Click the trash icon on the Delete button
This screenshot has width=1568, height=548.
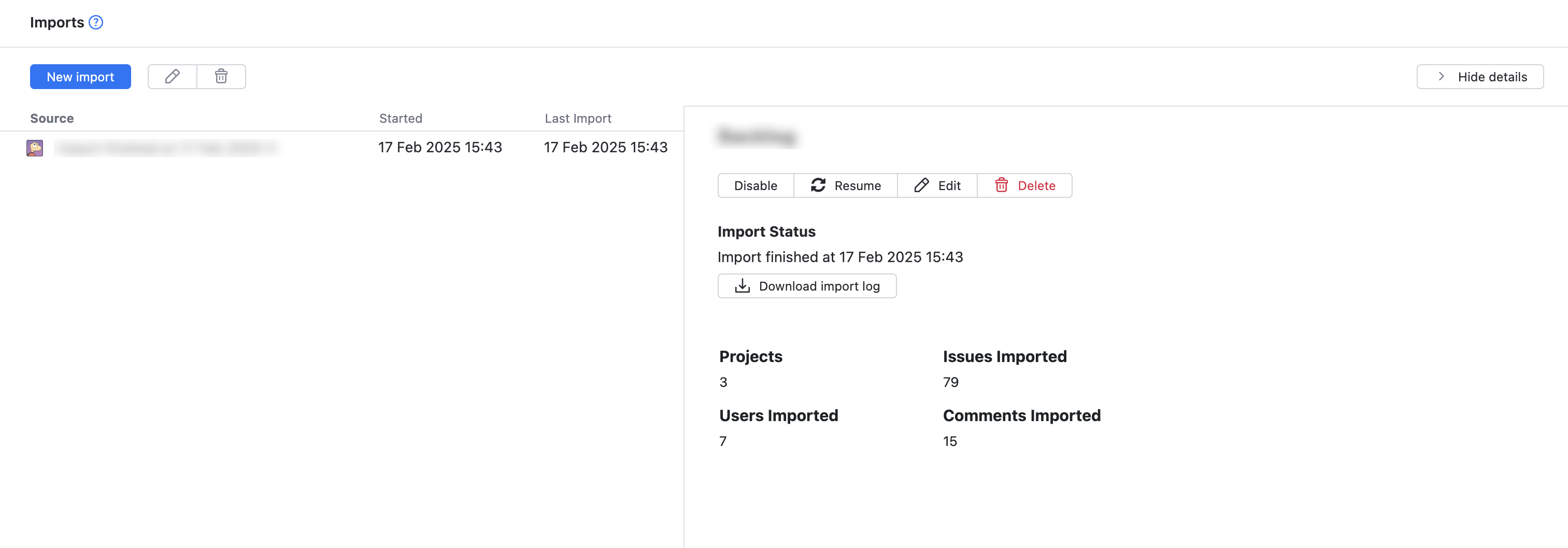click(x=1002, y=185)
